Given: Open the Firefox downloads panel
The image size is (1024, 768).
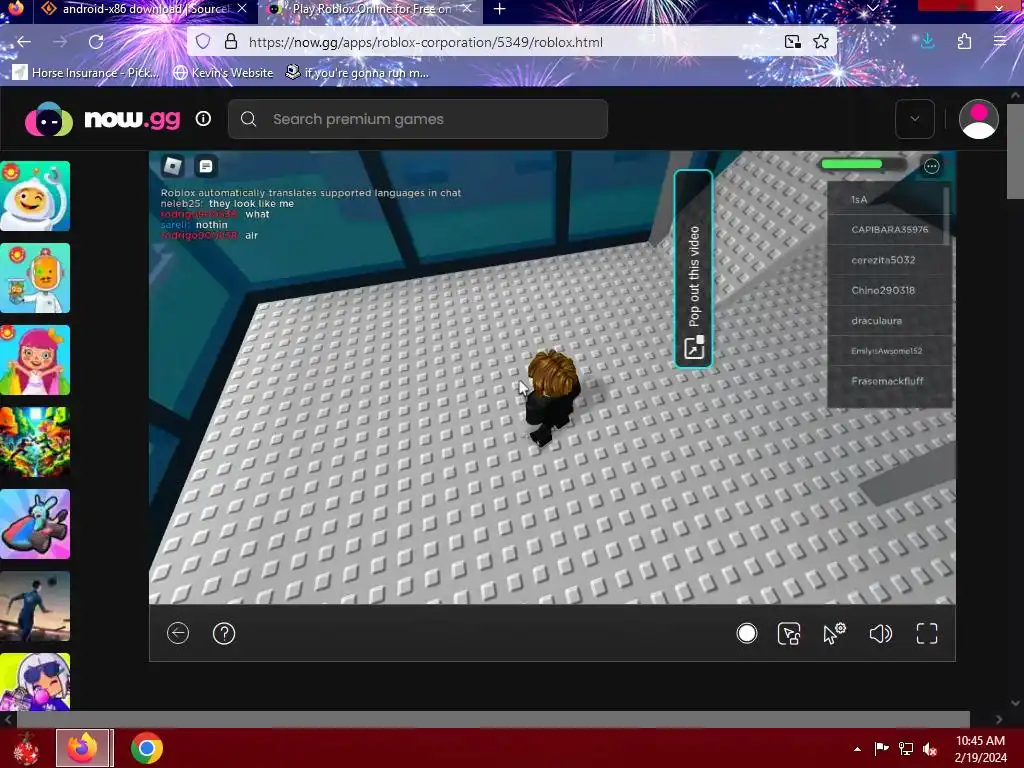Looking at the screenshot, I should (927, 42).
